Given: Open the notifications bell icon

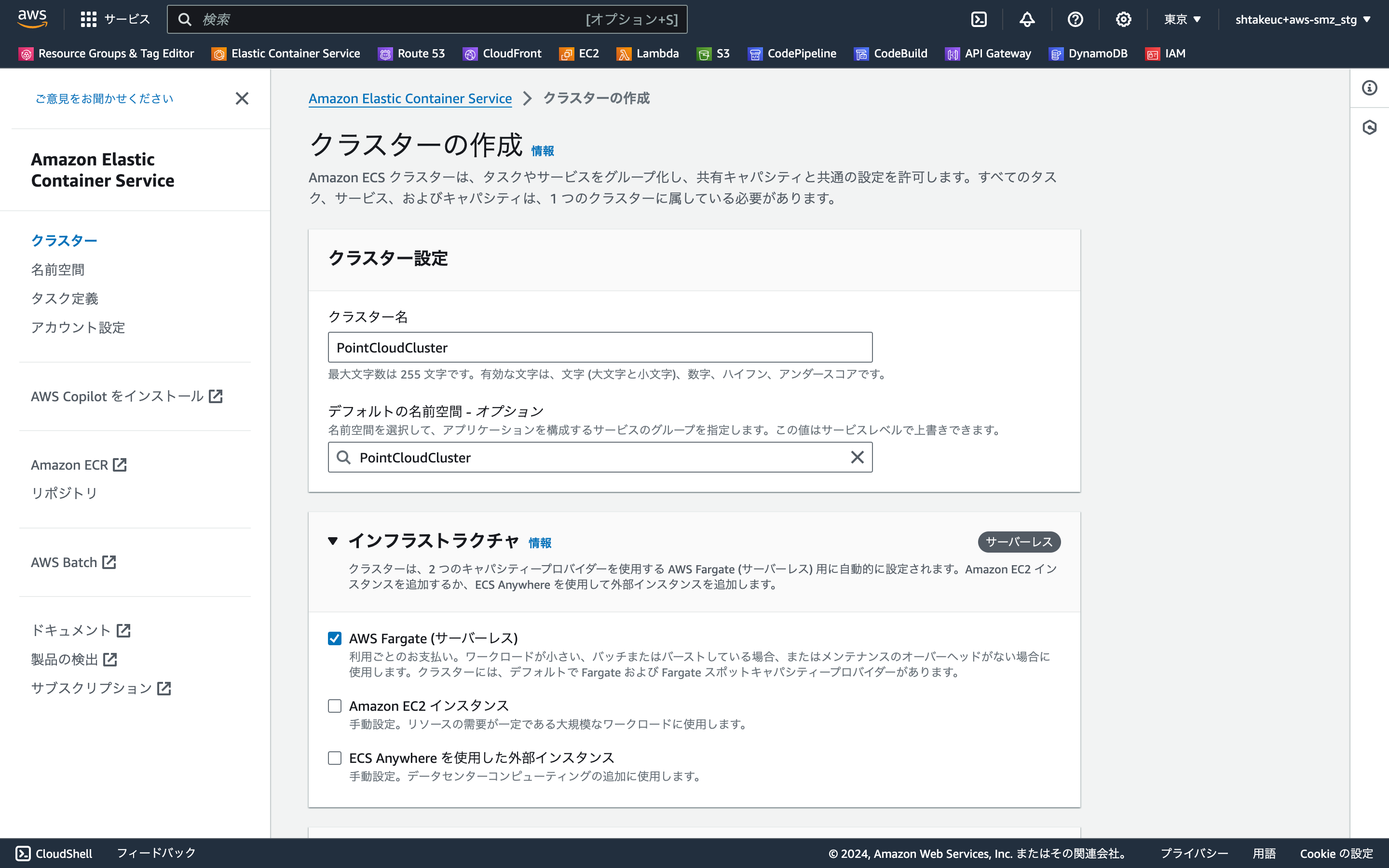Looking at the screenshot, I should click(1027, 19).
